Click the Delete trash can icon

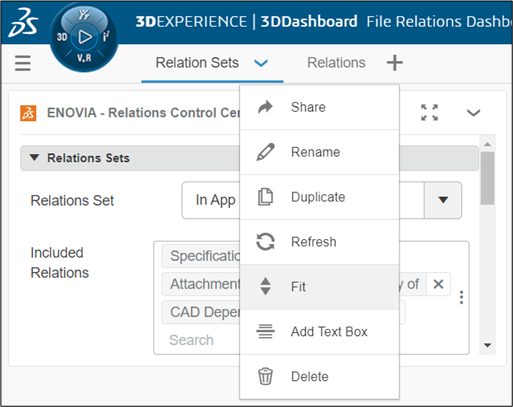(x=265, y=376)
